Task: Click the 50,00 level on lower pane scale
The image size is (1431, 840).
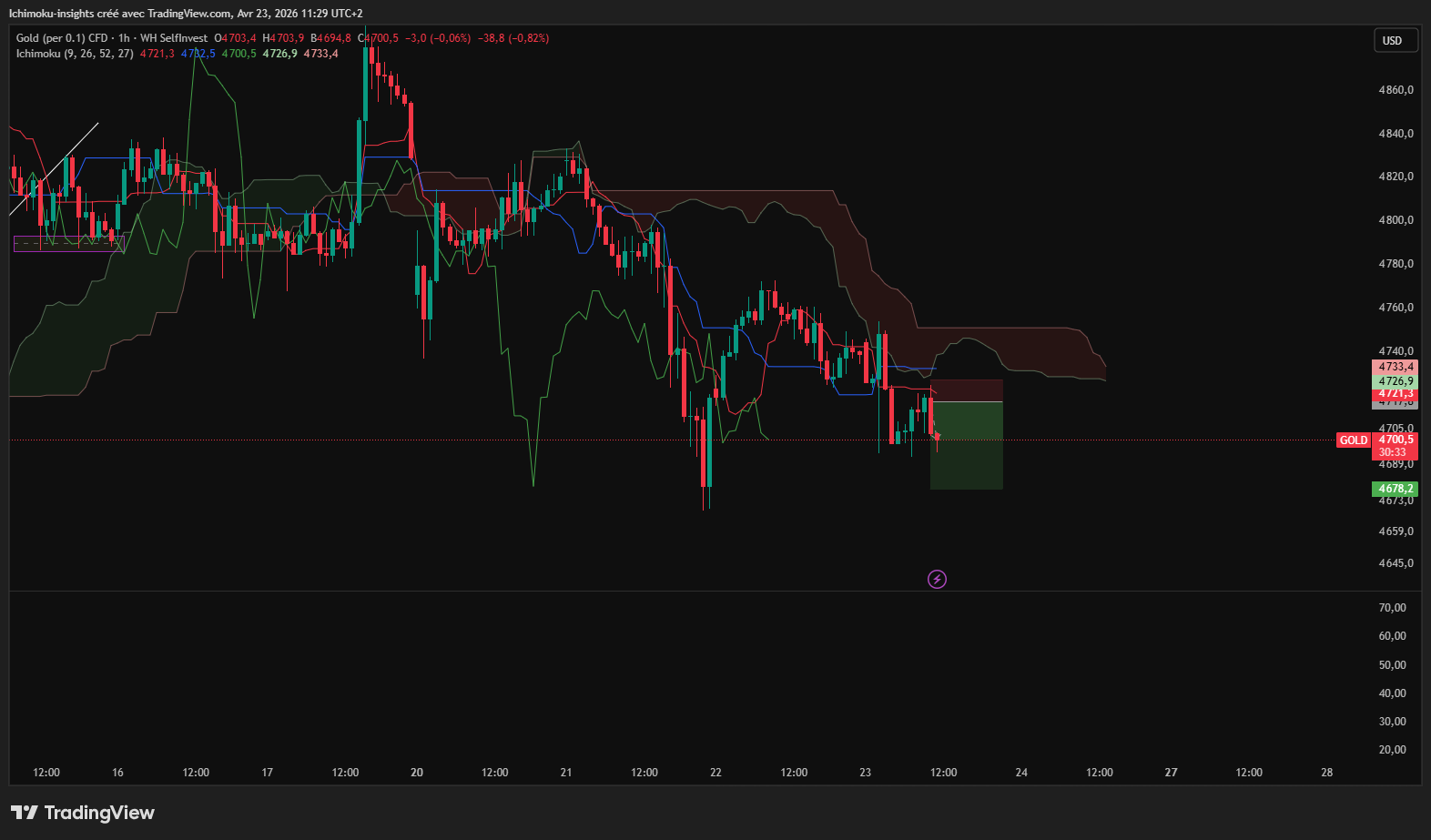Action: [1392, 665]
